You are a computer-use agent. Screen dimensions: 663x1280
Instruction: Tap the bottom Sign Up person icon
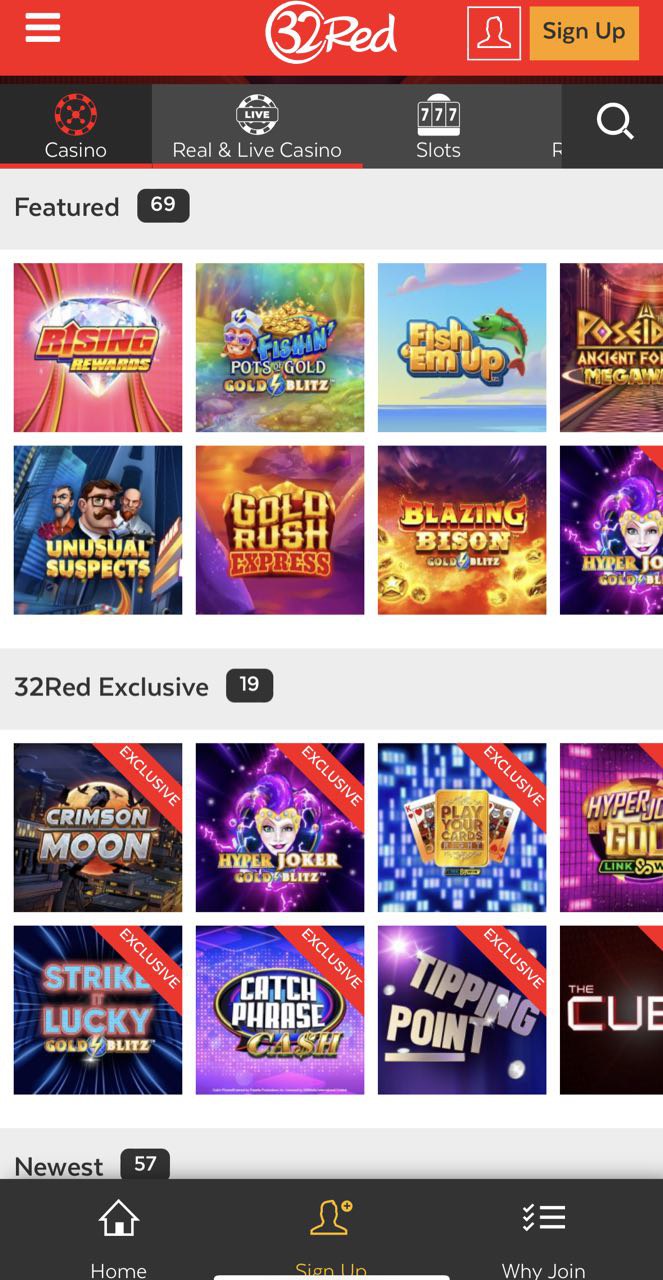coord(331,1217)
